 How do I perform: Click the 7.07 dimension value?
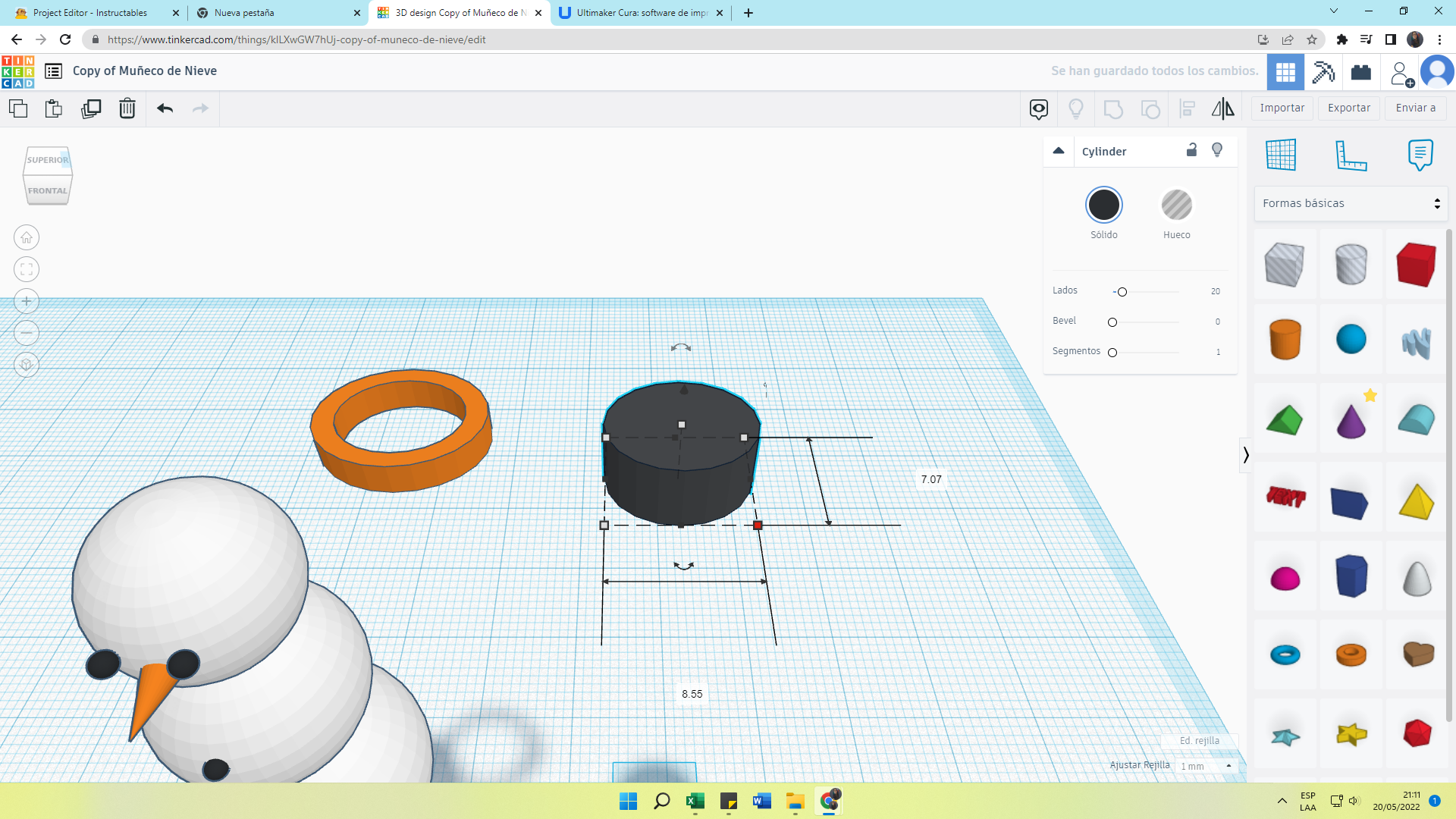pyautogui.click(x=931, y=479)
